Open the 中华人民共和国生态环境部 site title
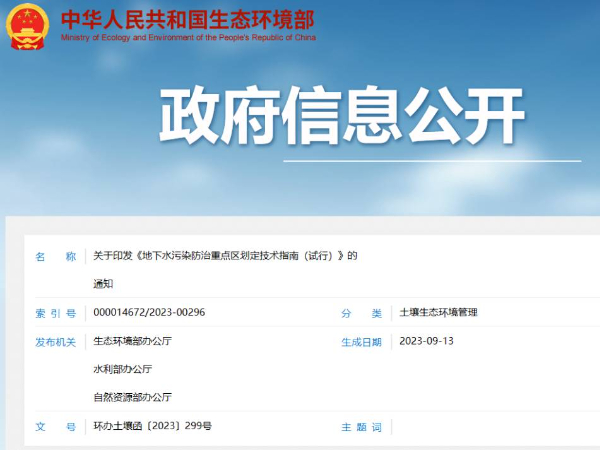 tap(188, 20)
